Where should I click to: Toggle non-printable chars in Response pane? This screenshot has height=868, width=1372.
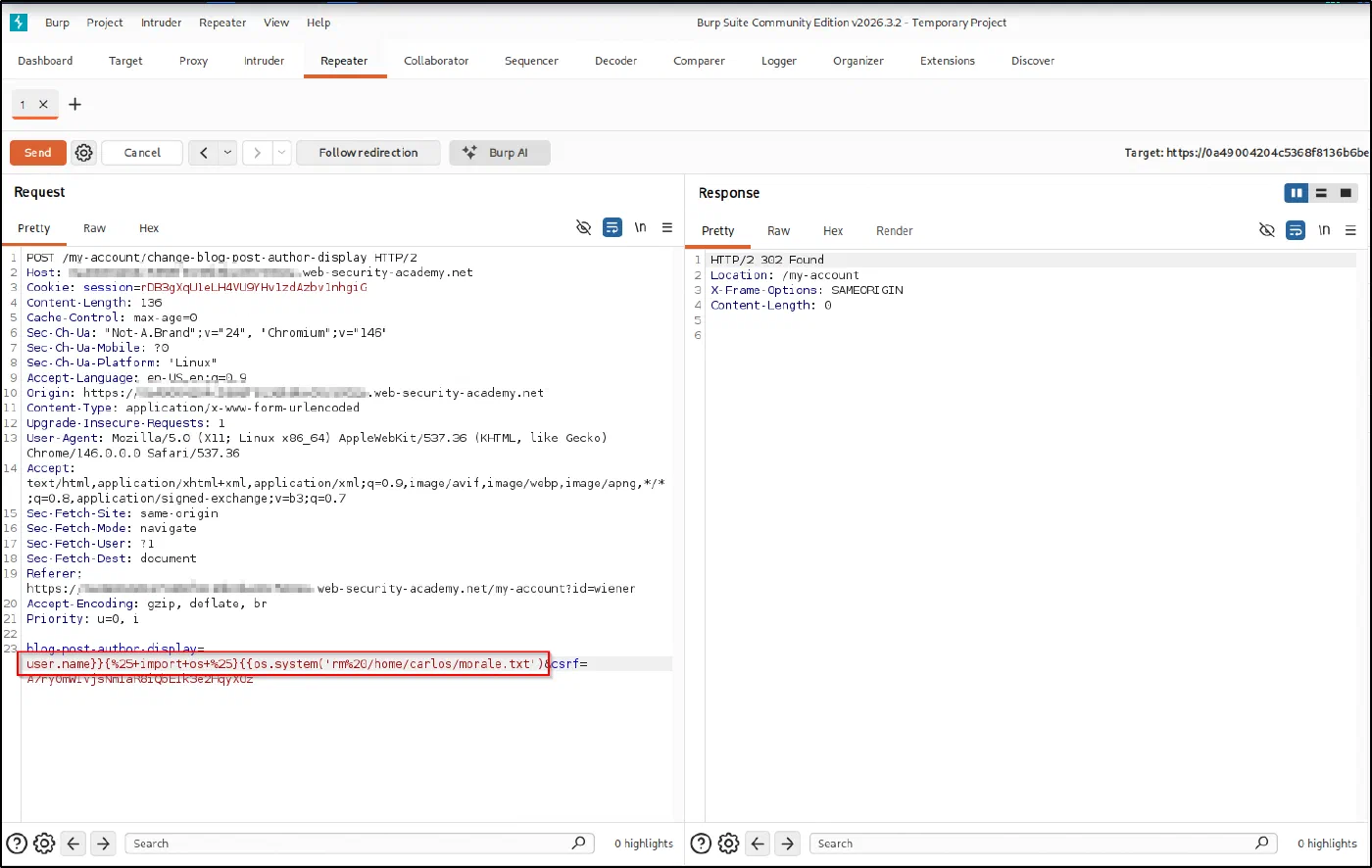tap(1325, 230)
